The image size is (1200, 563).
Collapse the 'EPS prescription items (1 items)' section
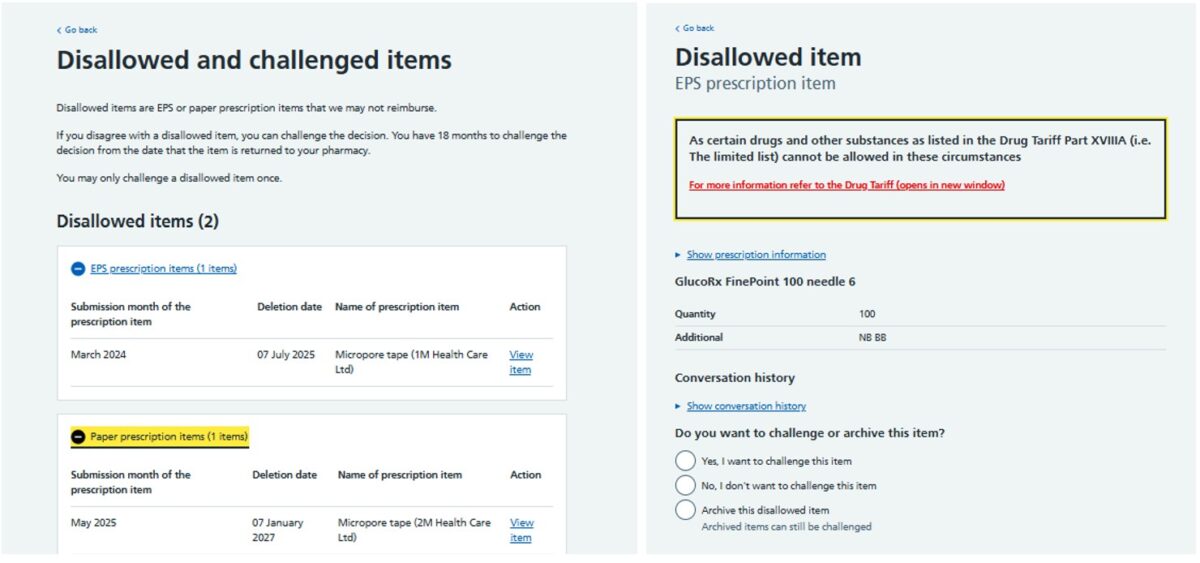(163, 269)
